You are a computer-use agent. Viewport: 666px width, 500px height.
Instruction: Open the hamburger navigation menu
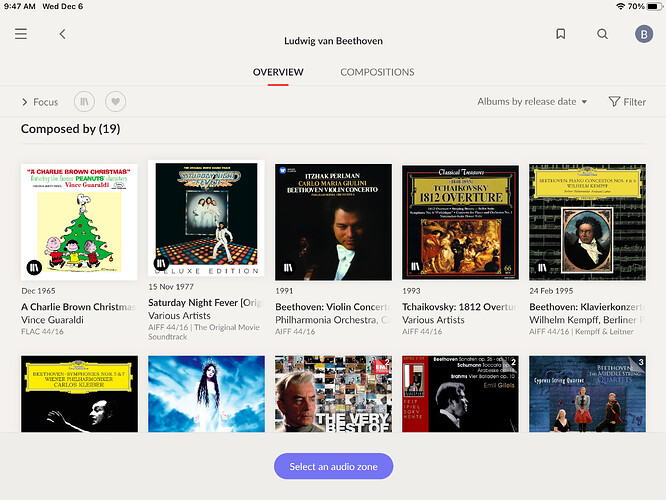pyautogui.click(x=21, y=34)
